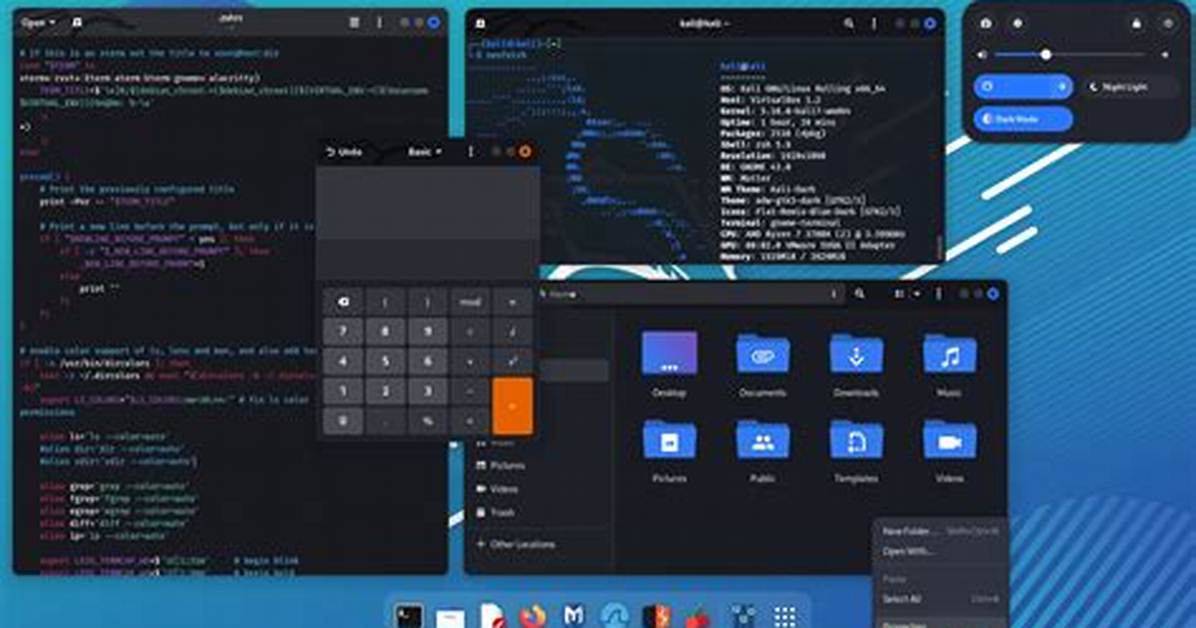This screenshot has height=628, width=1196.
Task: Open the Files window hamburger menu
Action: click(938, 294)
